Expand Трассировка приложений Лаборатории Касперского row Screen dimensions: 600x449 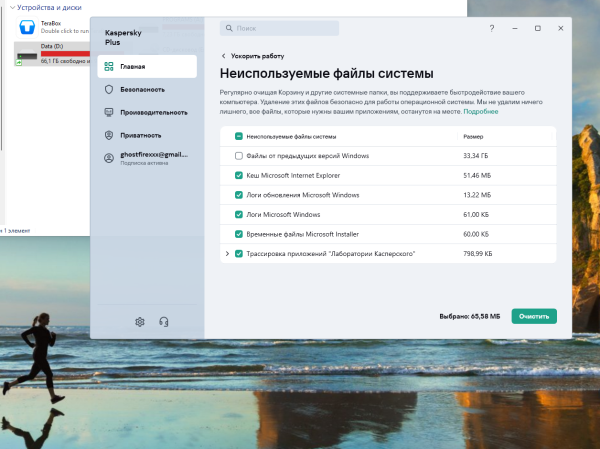click(x=227, y=254)
